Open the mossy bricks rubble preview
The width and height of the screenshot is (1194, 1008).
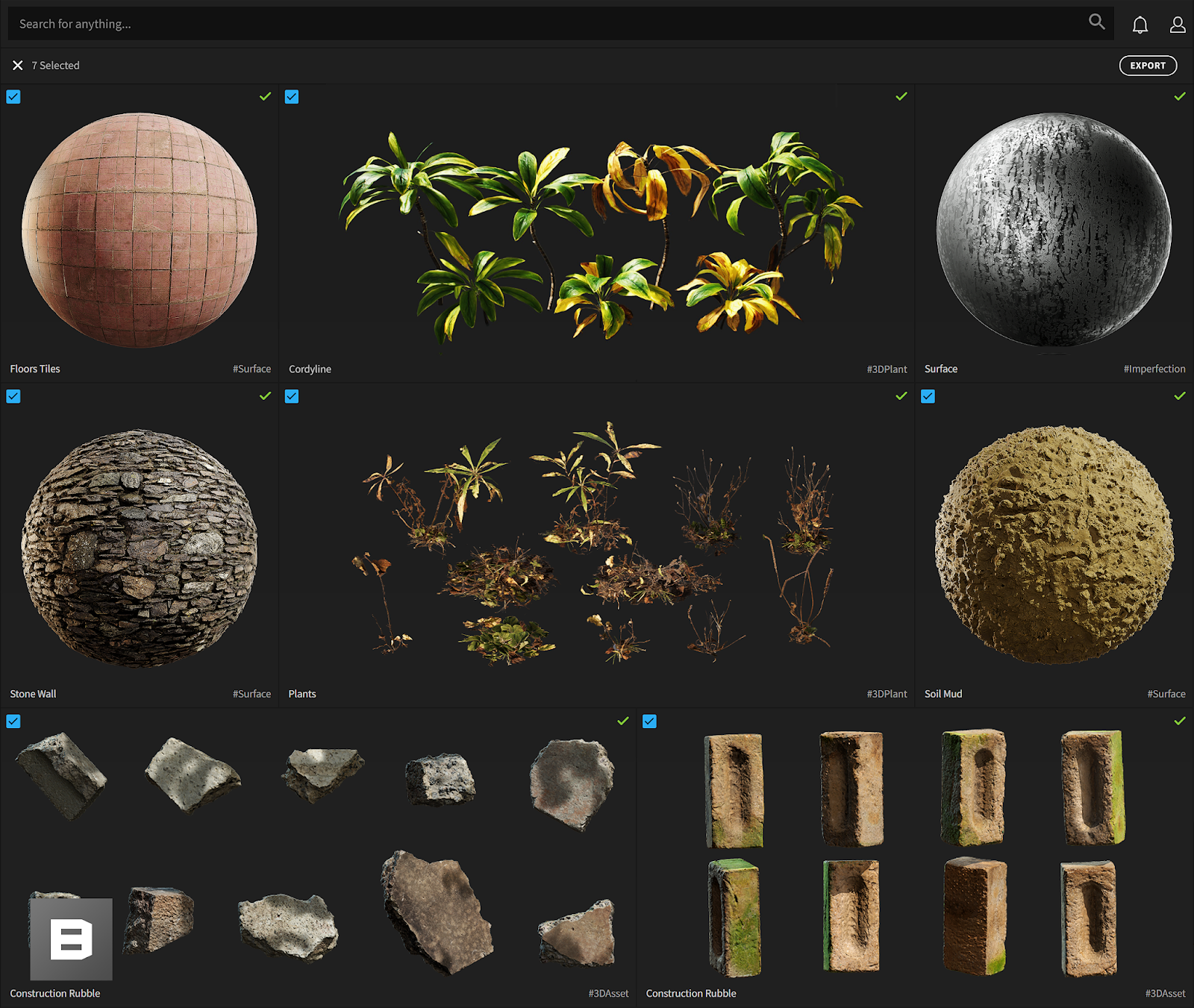915,853
